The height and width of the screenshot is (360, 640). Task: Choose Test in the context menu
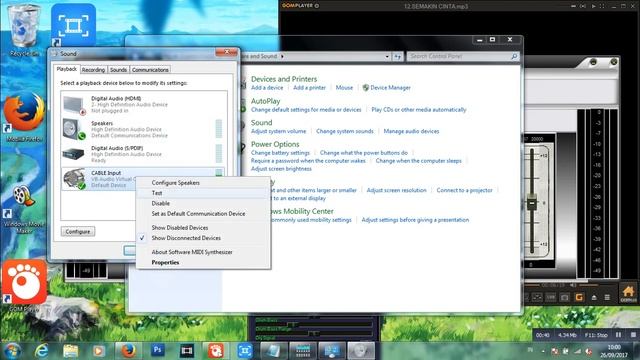(157, 193)
